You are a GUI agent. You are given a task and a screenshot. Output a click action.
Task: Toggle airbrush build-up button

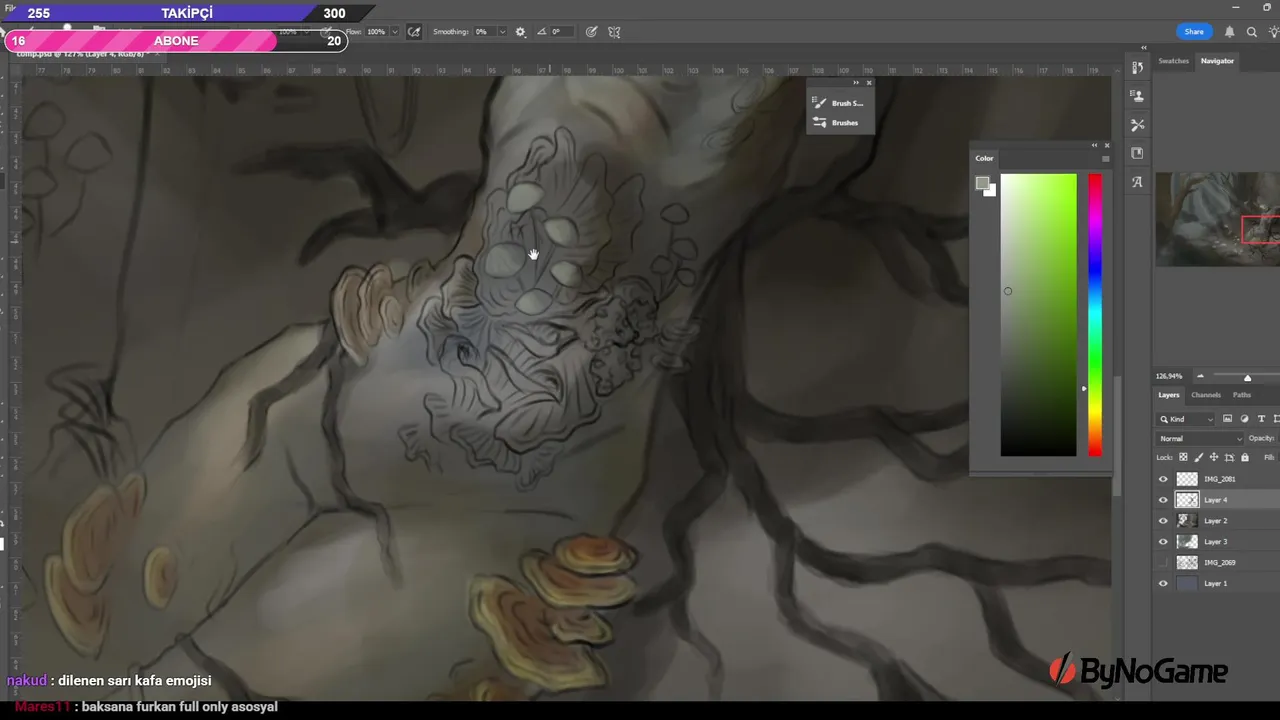point(414,32)
